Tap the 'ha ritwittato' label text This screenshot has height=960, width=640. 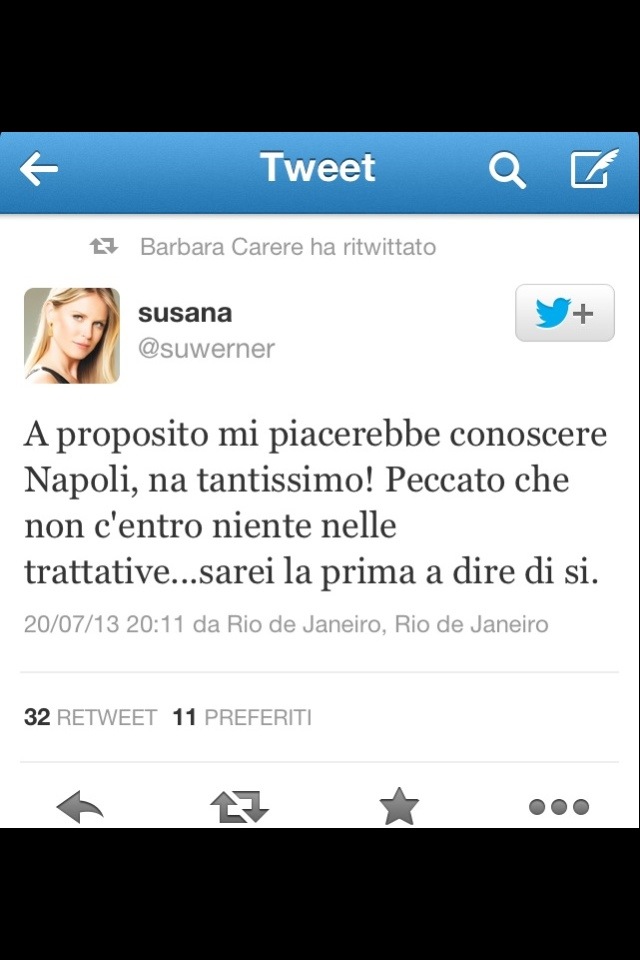click(373, 247)
